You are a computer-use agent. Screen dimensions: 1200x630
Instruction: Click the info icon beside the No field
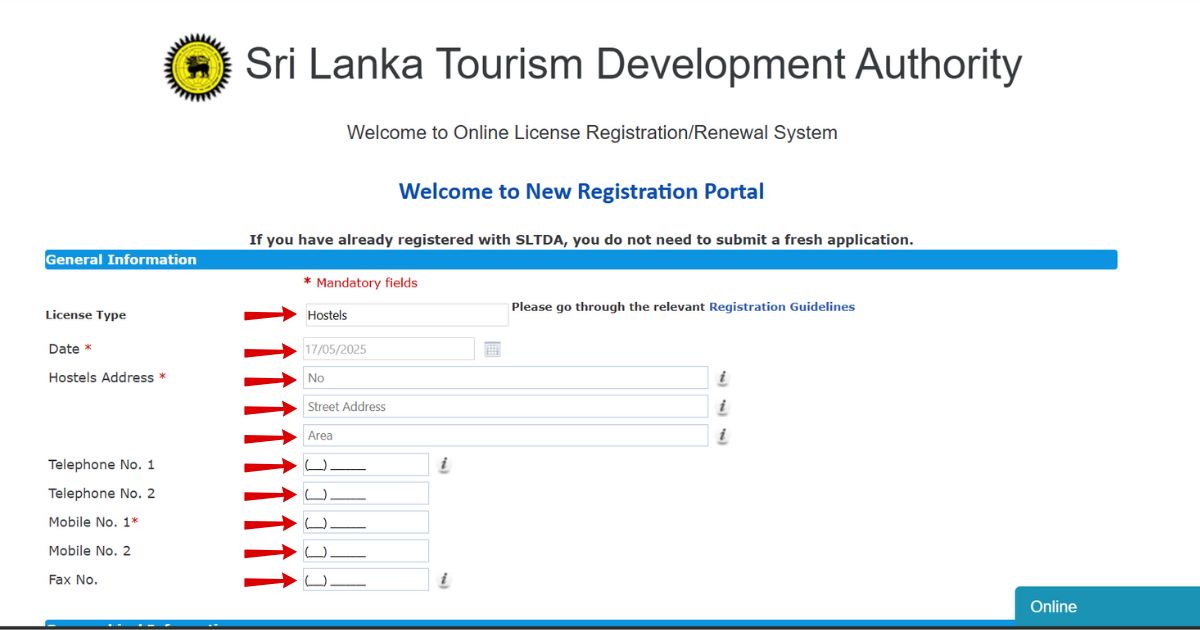[722, 378]
